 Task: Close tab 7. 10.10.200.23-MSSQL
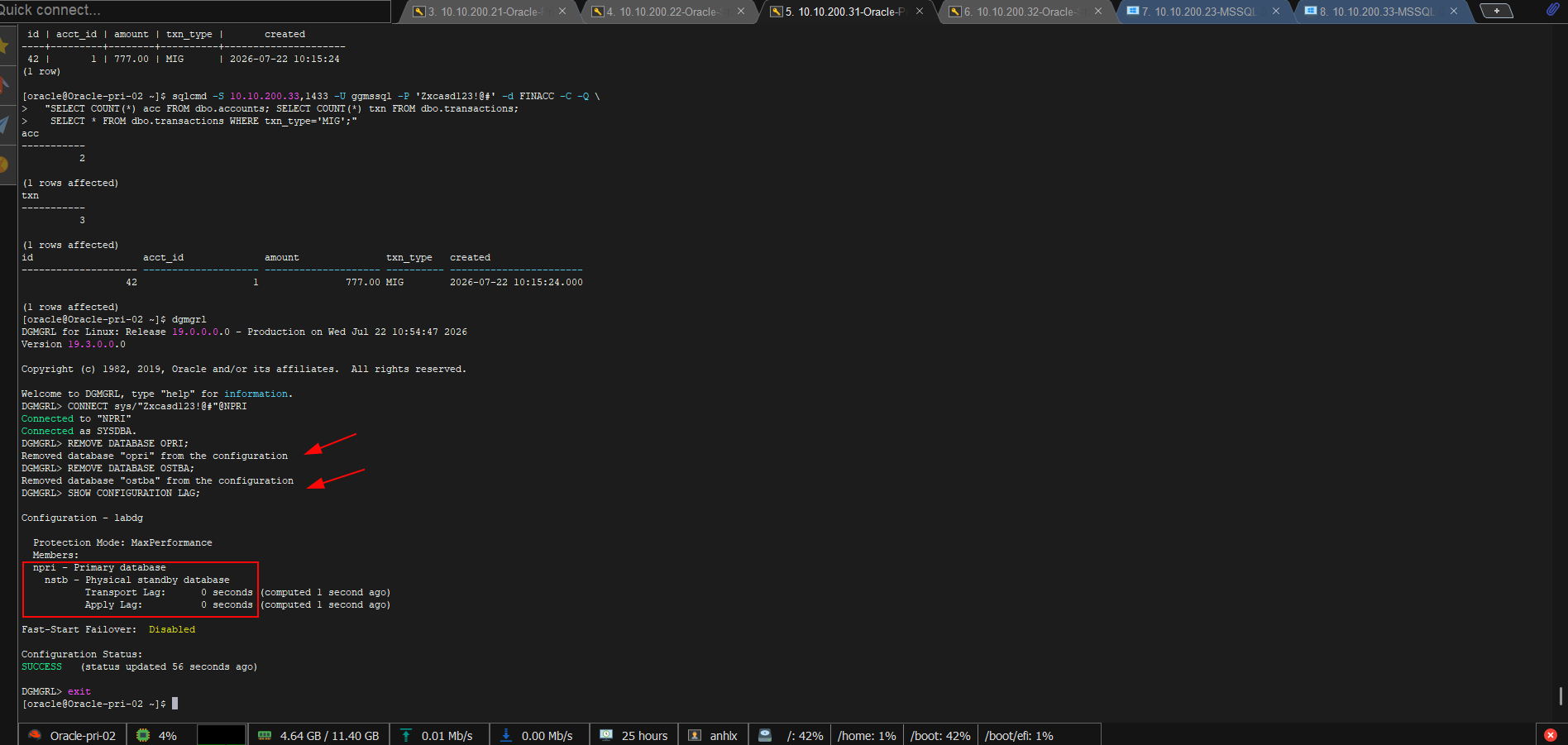1276,12
